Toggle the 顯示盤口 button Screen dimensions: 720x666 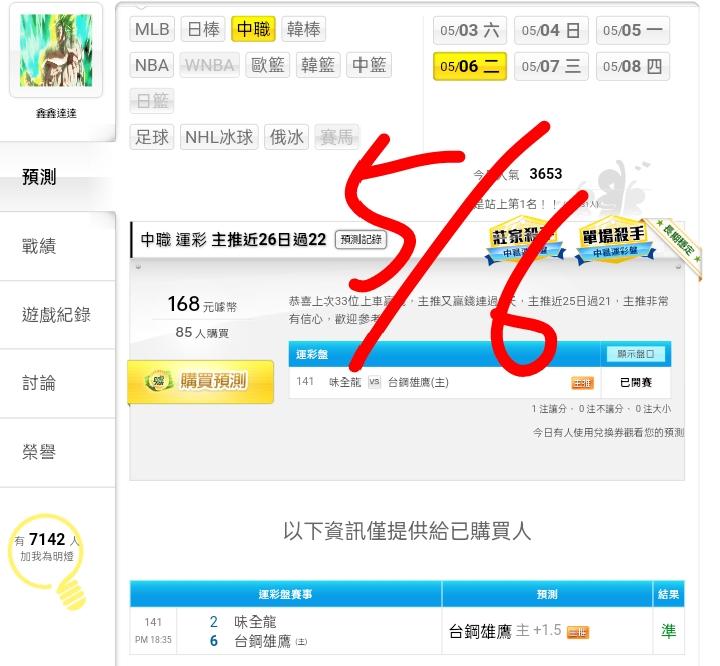click(x=636, y=354)
